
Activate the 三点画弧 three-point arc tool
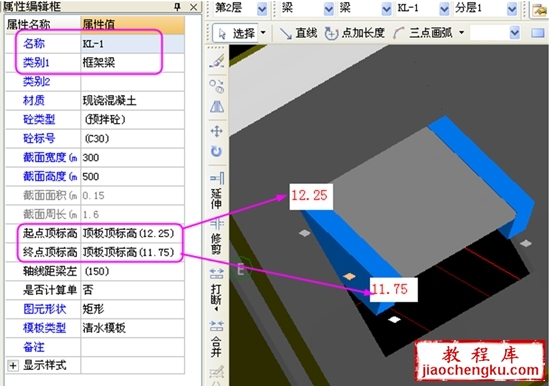[423, 33]
